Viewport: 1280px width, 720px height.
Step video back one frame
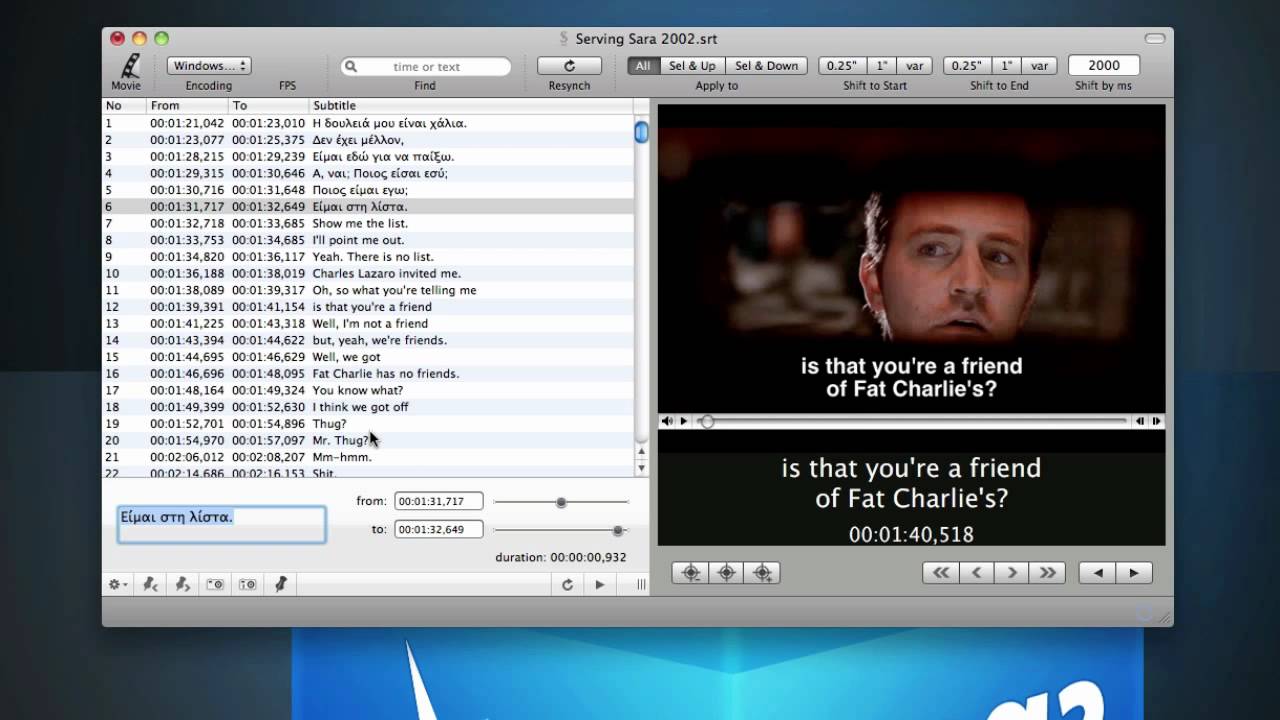coord(1139,421)
